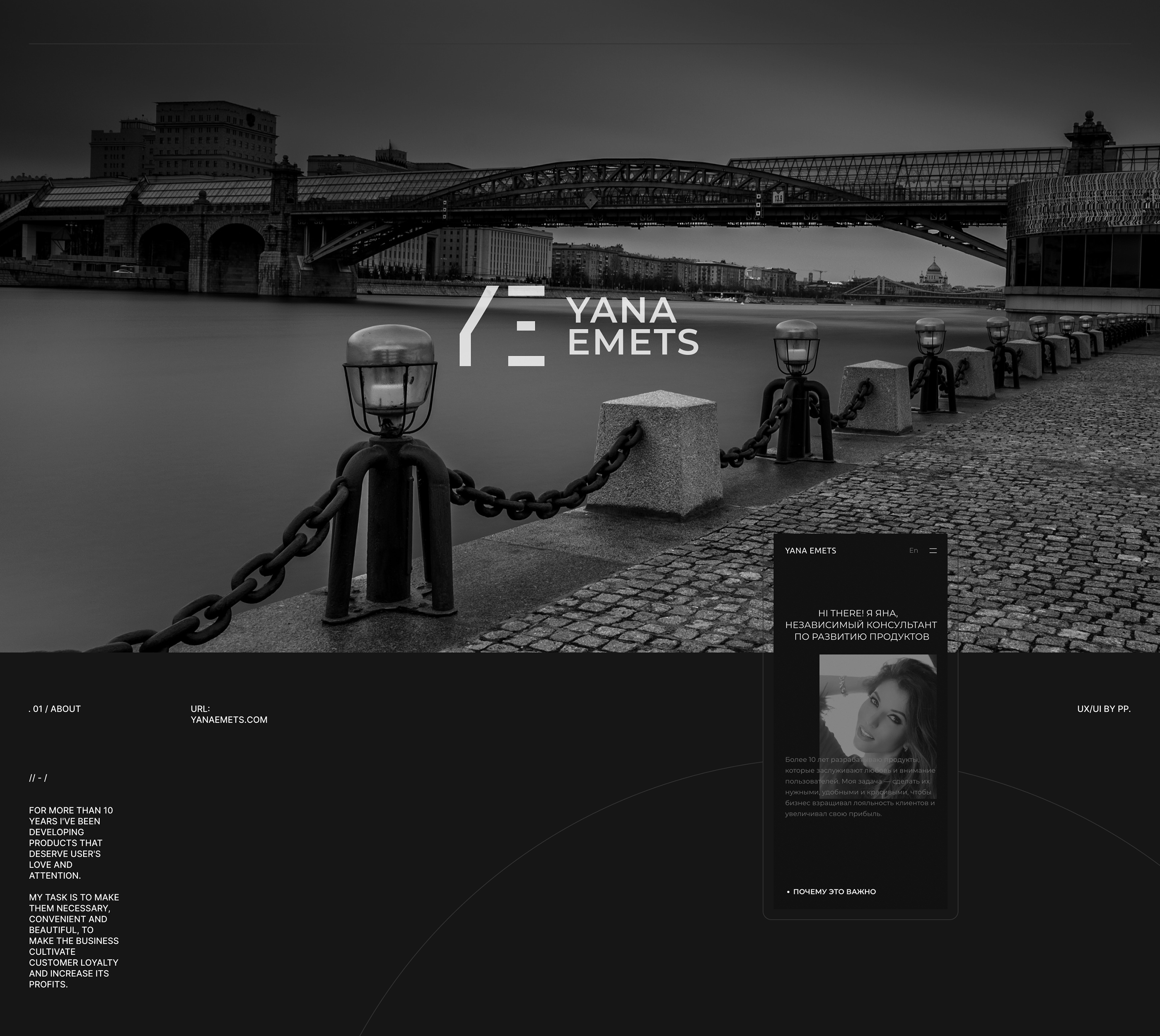
Task: Click the 13.9 sign on the bridge
Action: 778,198
